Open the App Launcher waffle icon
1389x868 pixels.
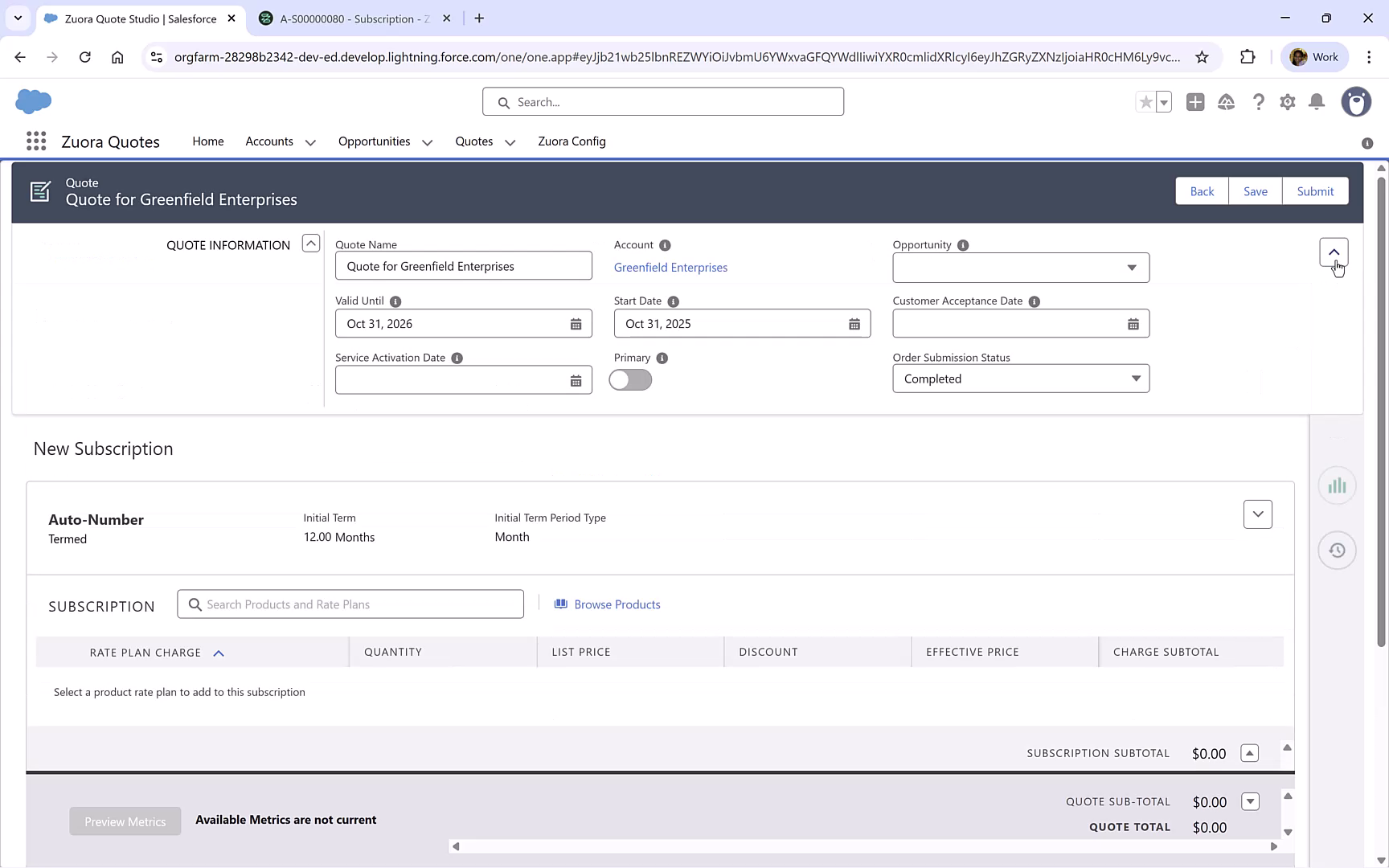pos(35,141)
